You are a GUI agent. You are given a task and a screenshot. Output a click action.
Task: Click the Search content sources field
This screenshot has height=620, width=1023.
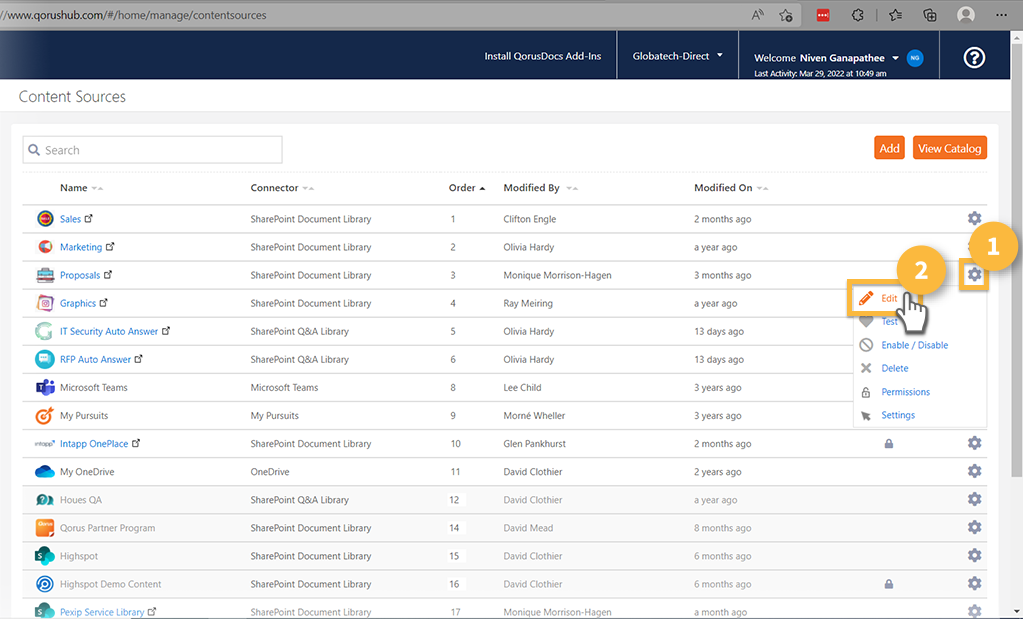pos(153,150)
